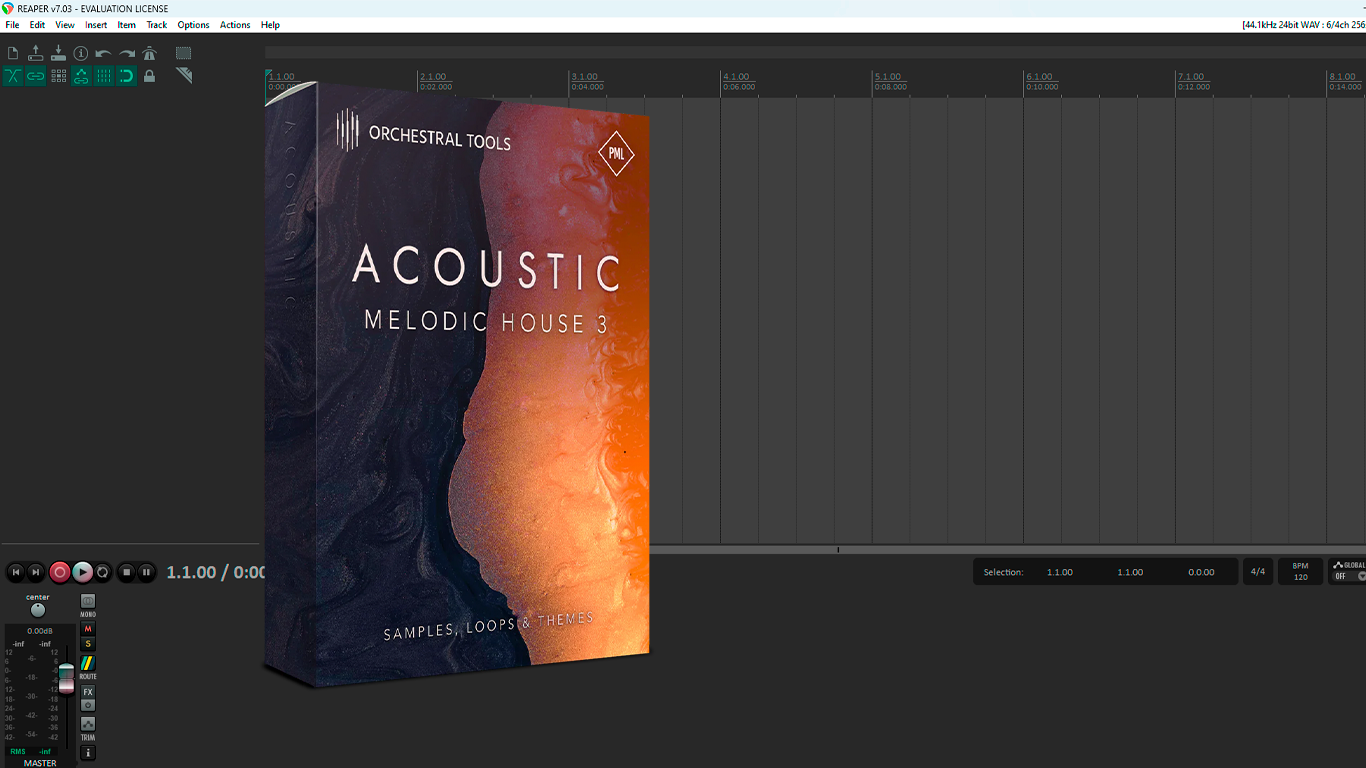Toggle ripple editing grid icon

pos(58,76)
